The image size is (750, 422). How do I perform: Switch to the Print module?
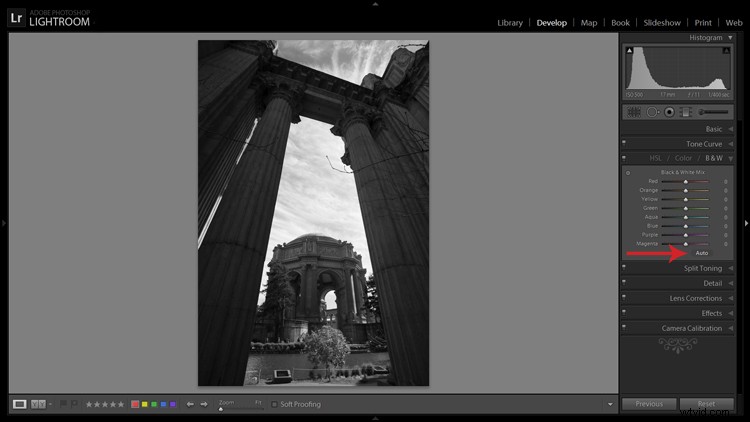703,22
